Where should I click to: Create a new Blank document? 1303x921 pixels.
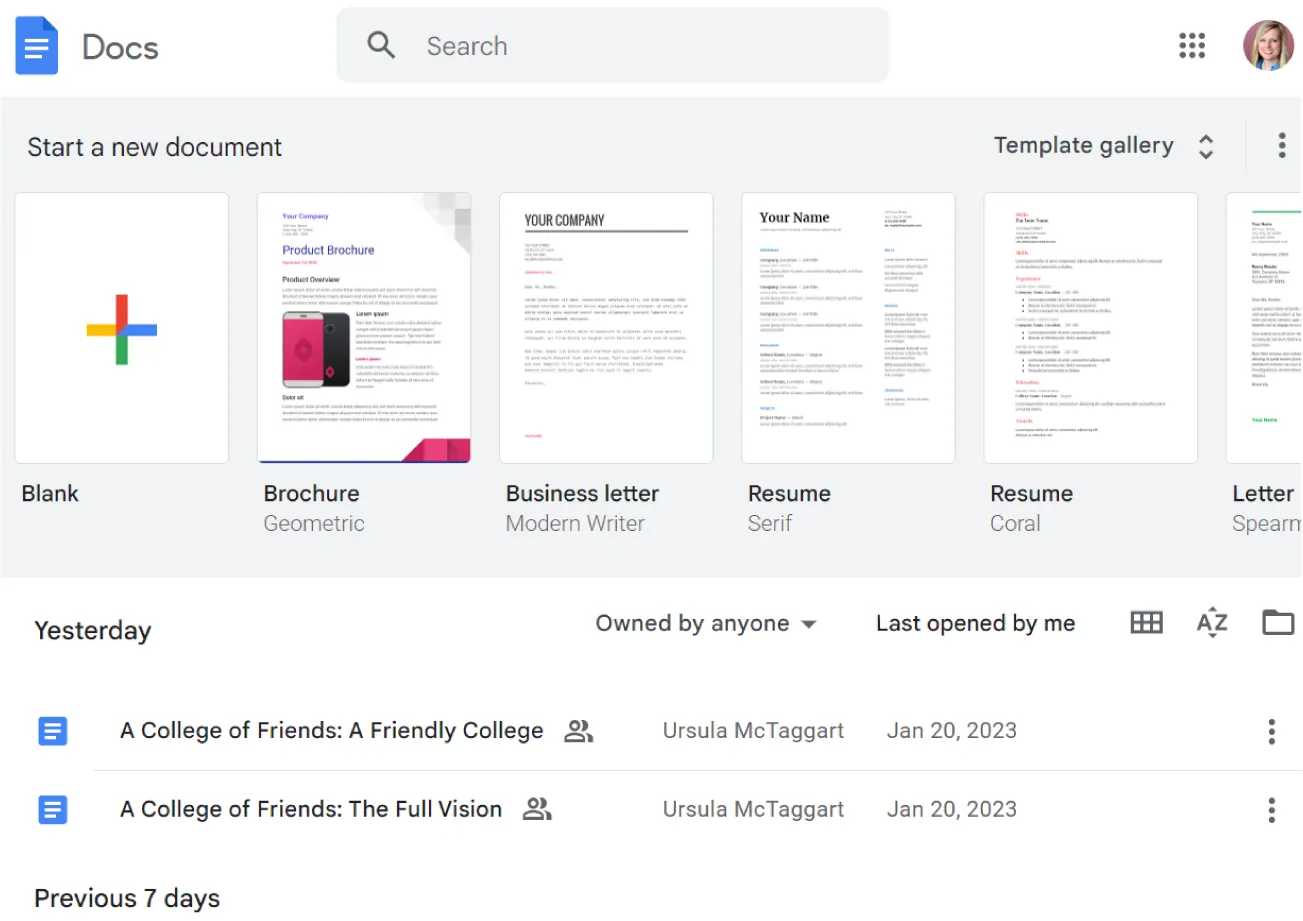pos(121,327)
